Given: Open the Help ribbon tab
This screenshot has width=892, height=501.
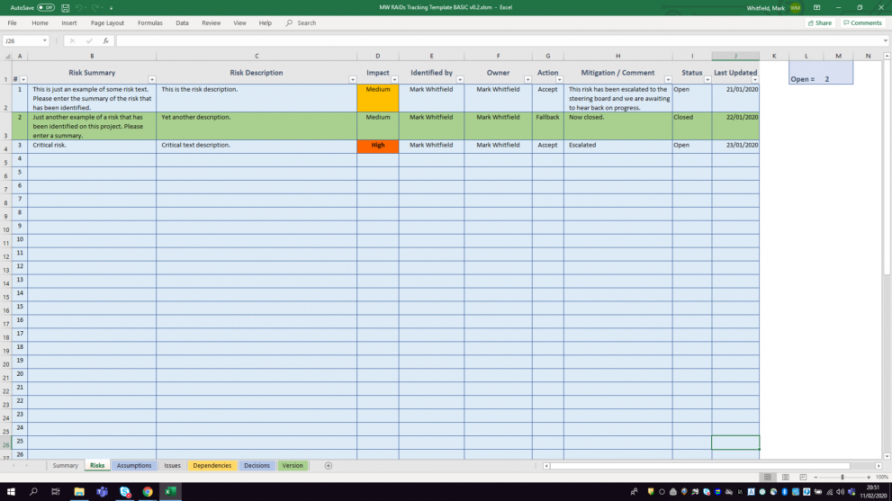Looking at the screenshot, I should coord(265,23).
